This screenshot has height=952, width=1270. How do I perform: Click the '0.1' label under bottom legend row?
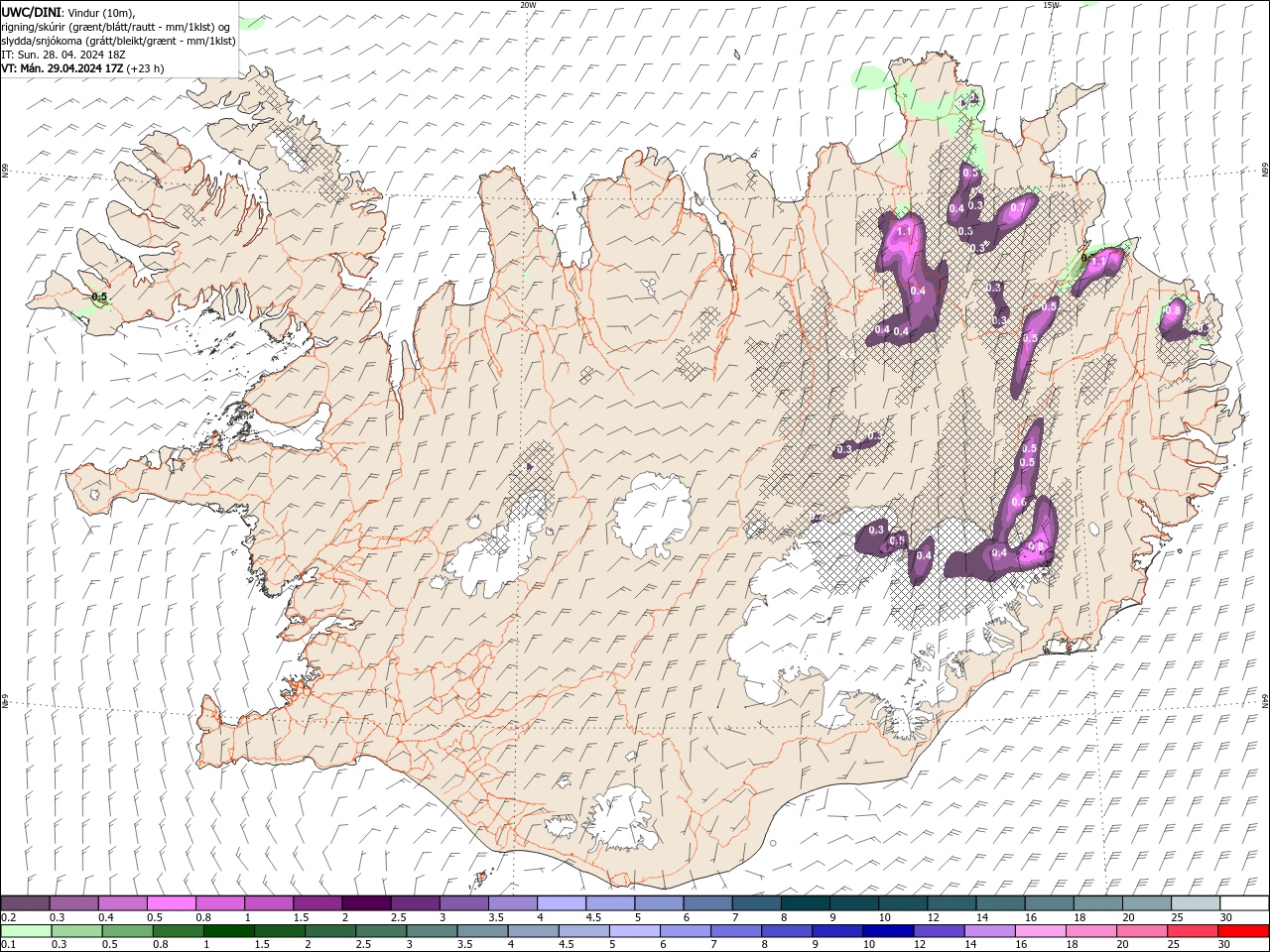pos(8,945)
